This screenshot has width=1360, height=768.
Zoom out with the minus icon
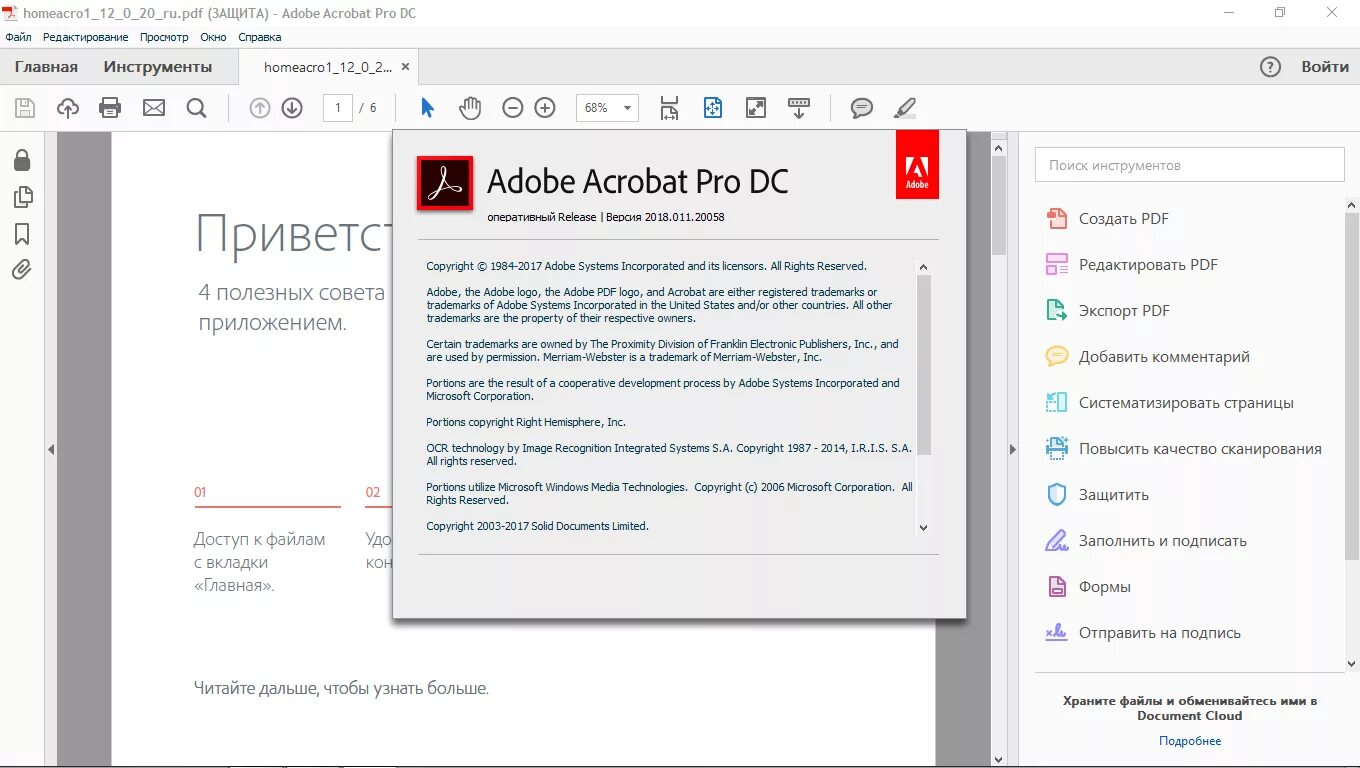tap(513, 108)
